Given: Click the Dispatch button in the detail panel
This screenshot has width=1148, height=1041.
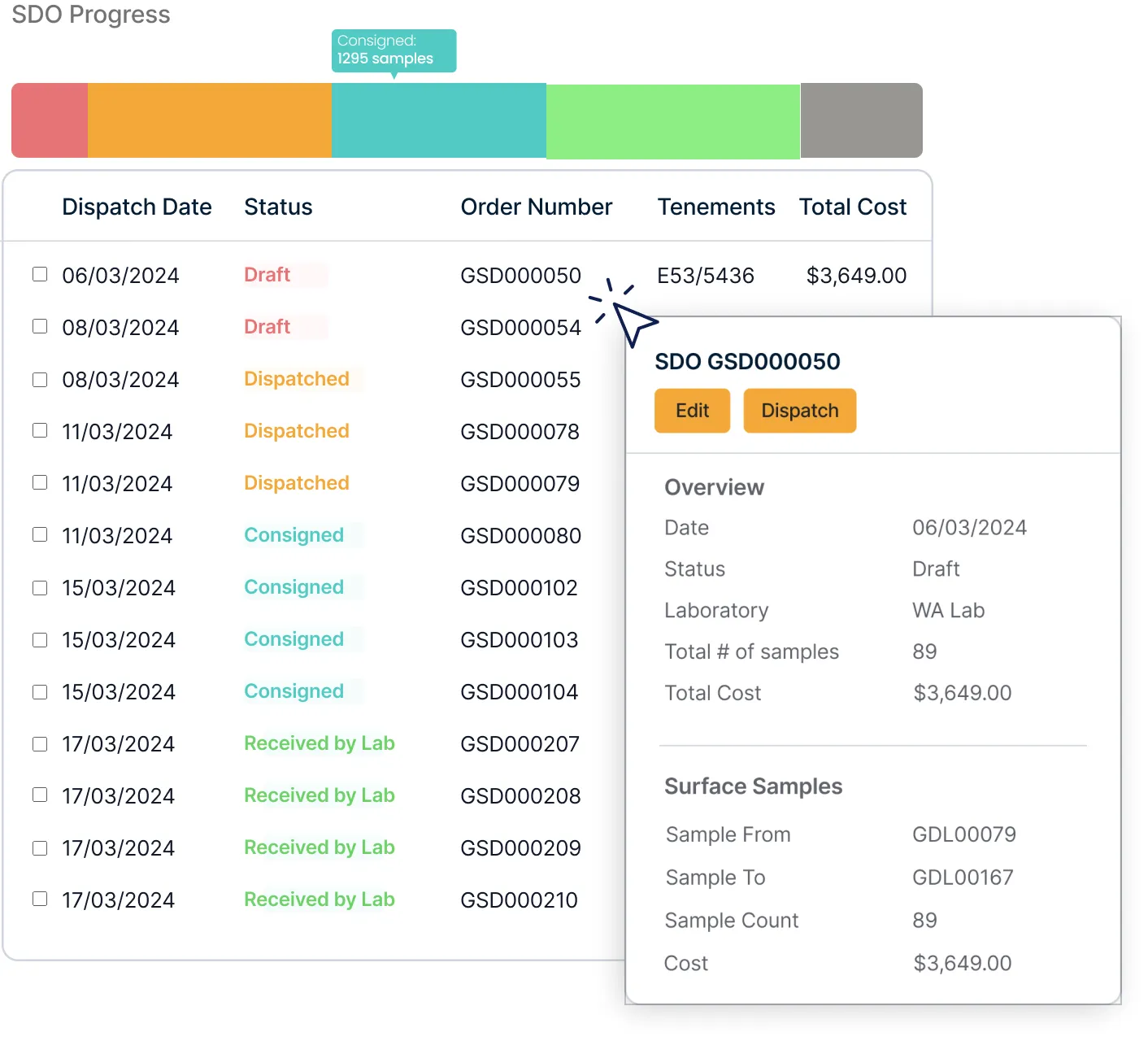Looking at the screenshot, I should pyautogui.click(x=799, y=411).
